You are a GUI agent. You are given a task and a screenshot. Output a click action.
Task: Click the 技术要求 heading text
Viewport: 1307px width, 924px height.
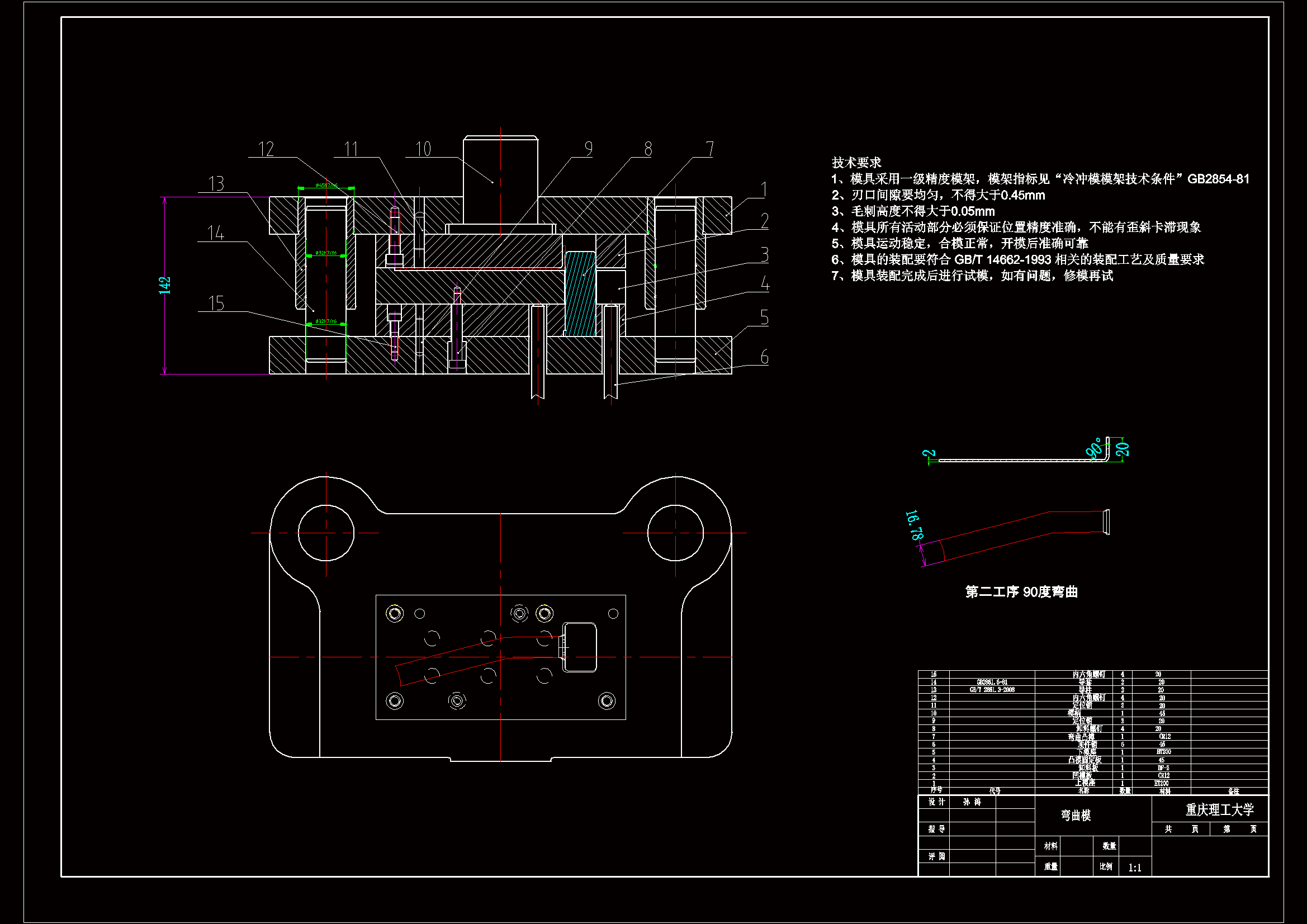click(x=856, y=163)
